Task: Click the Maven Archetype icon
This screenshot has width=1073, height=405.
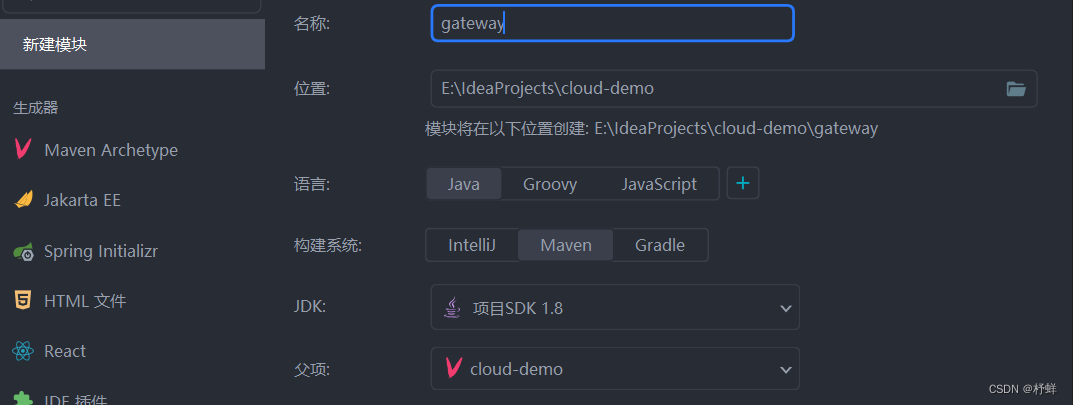Action: pyautogui.click(x=23, y=149)
